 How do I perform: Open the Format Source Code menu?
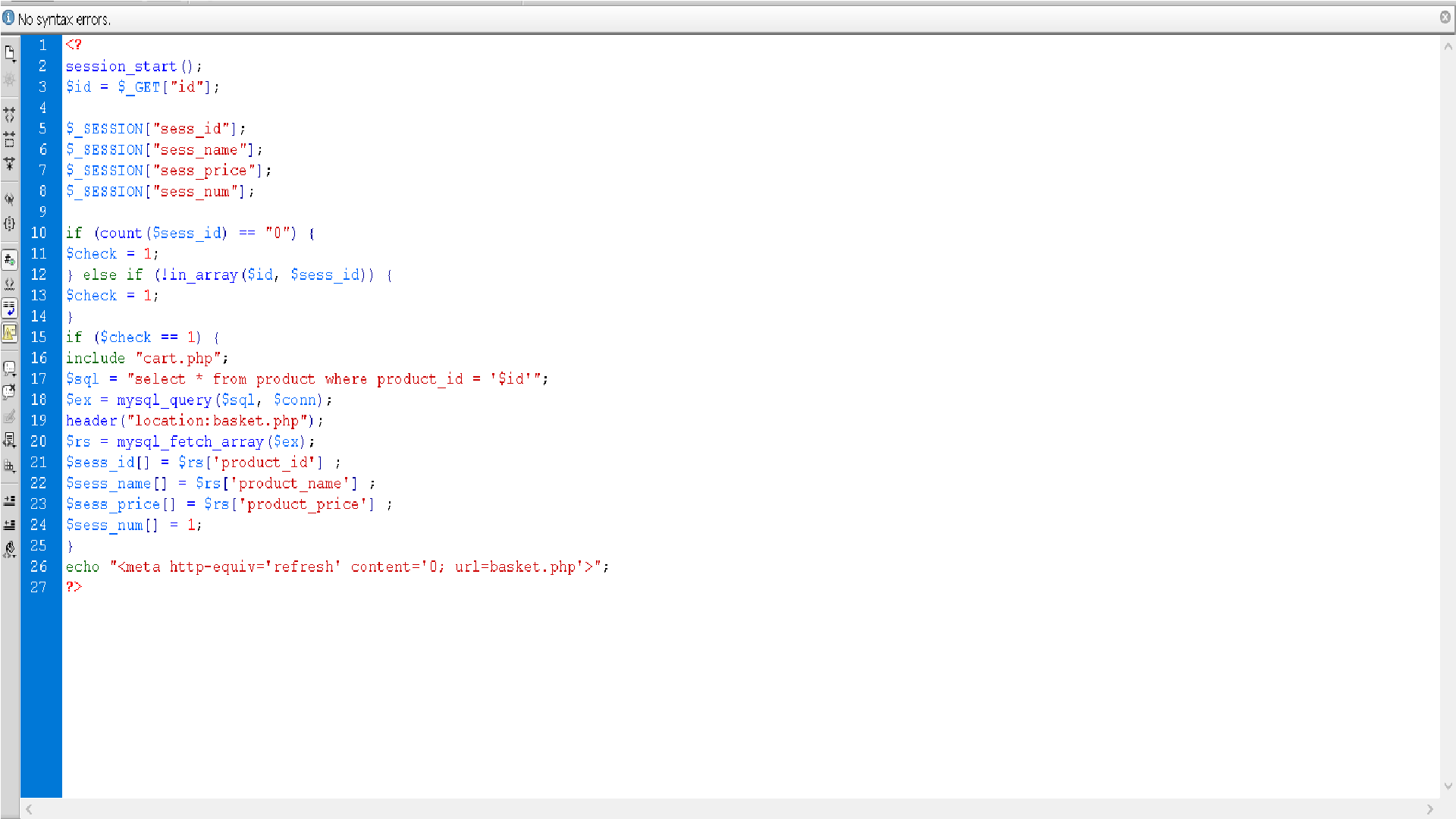pyautogui.click(x=10, y=549)
